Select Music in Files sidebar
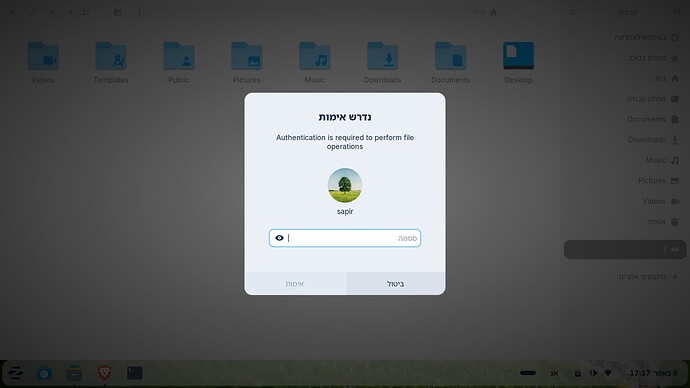 coord(625,160)
